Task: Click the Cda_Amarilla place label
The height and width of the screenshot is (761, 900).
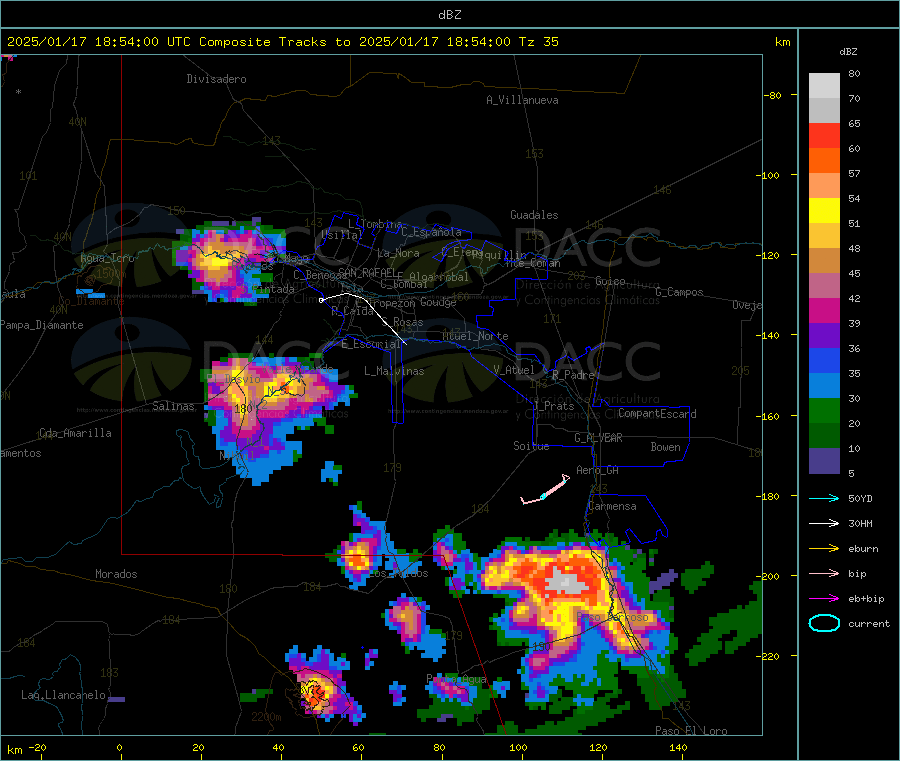Action: pyautogui.click(x=75, y=433)
